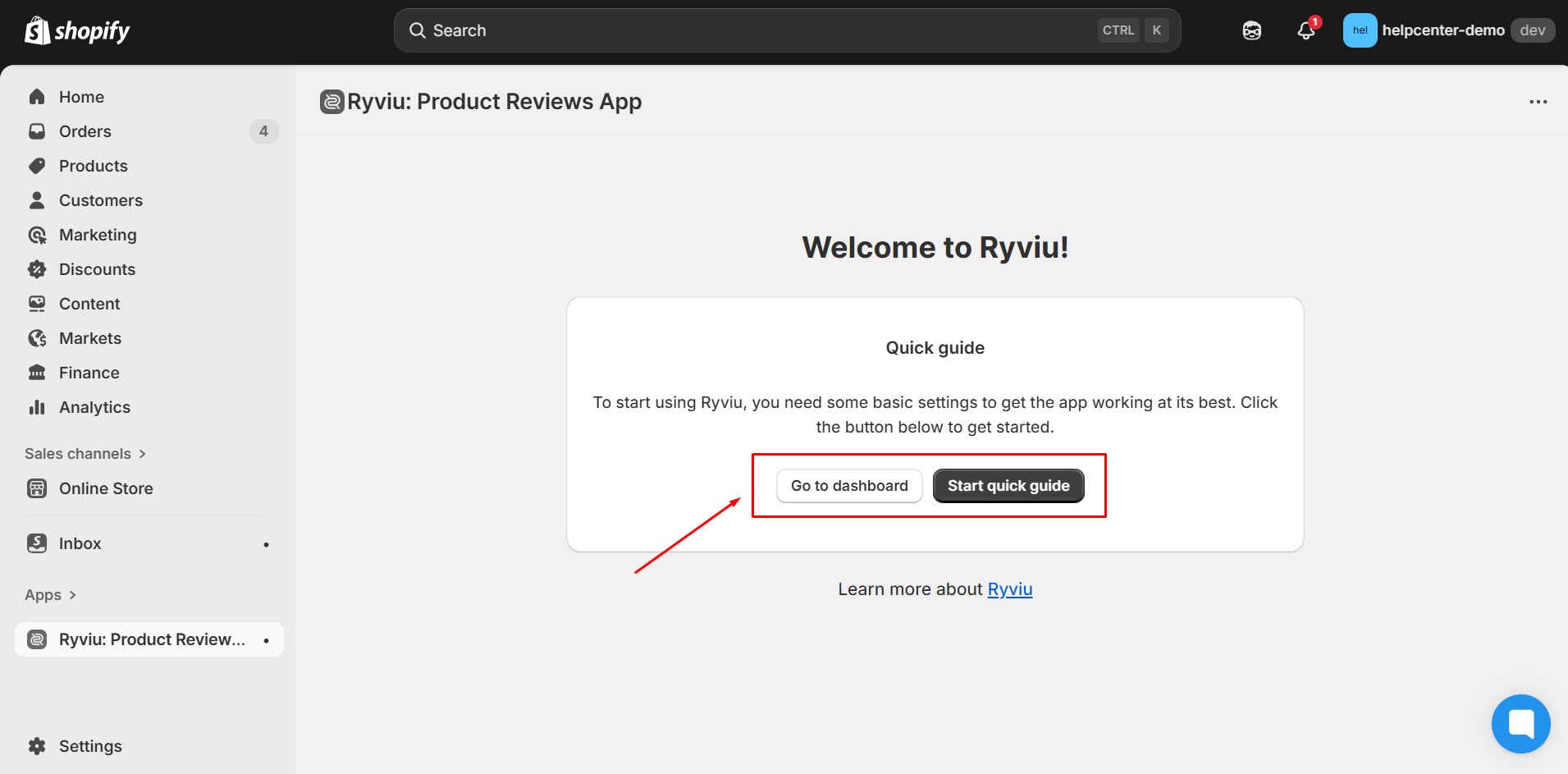Click the Shopify logo
This screenshot has width=1568, height=774.
76,30
